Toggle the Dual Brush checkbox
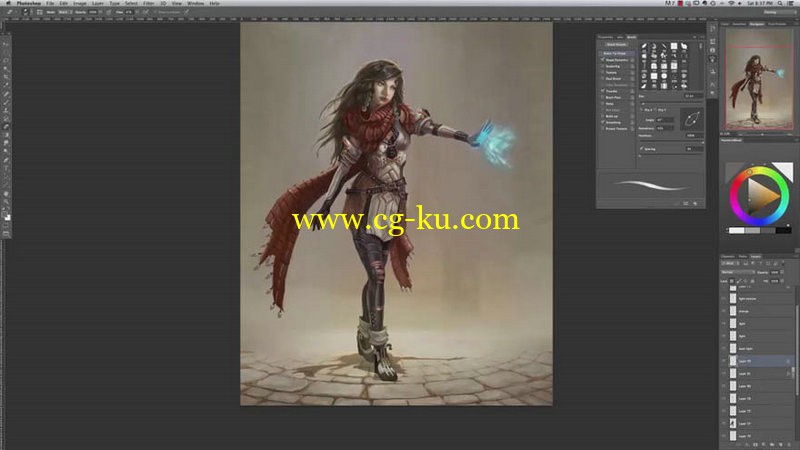 (x=603, y=79)
